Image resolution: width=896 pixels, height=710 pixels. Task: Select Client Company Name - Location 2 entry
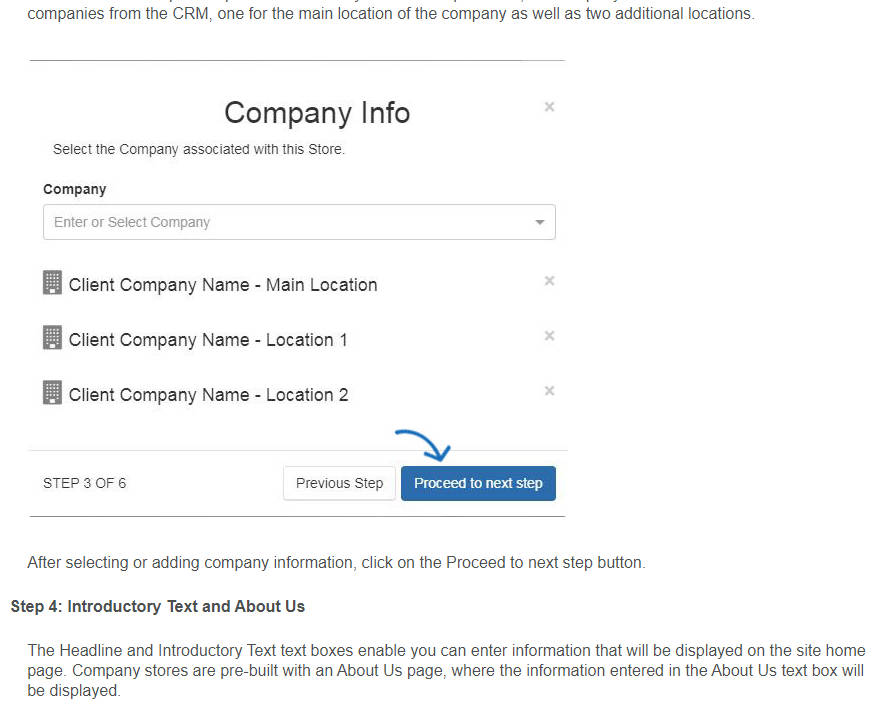pyautogui.click(x=209, y=395)
